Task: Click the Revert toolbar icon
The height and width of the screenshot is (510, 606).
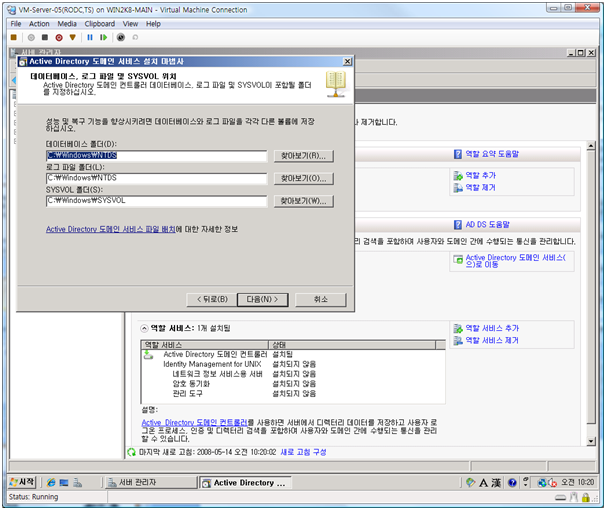Action: click(135, 37)
